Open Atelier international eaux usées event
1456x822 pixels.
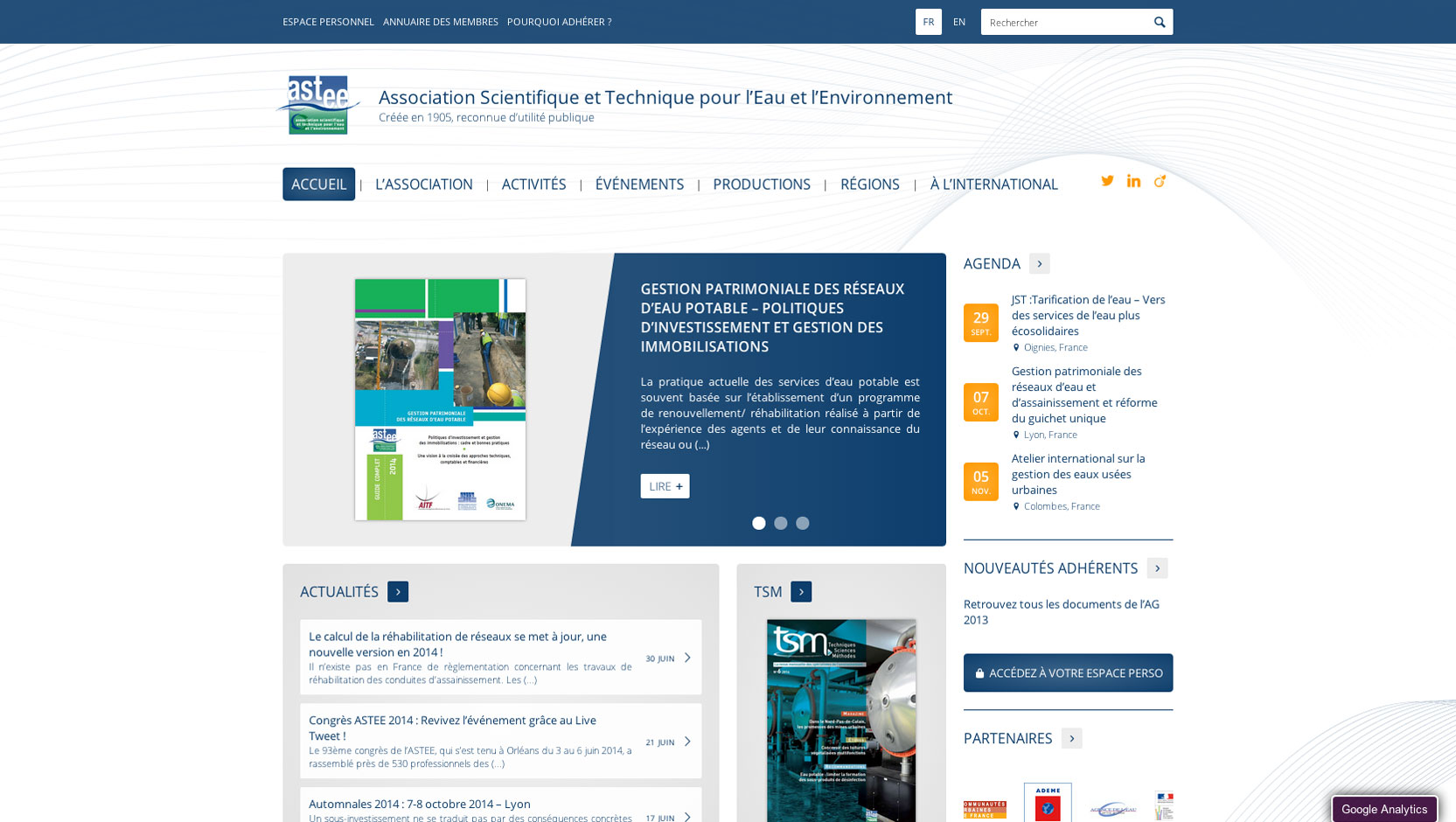(x=1078, y=475)
